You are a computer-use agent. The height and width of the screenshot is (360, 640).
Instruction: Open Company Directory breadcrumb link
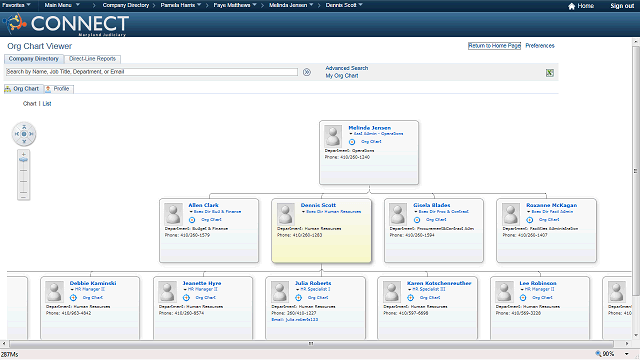point(126,5)
